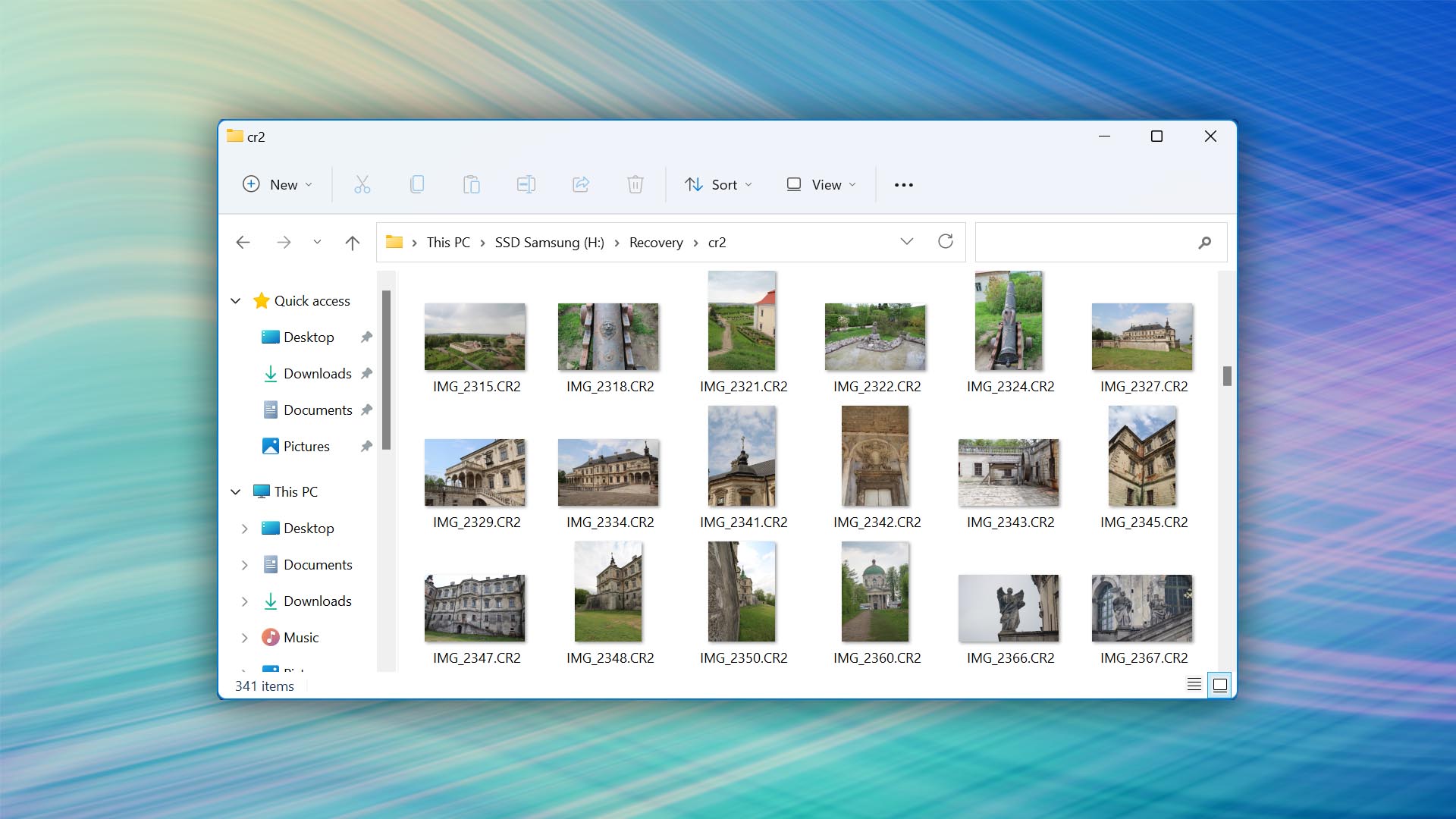1456x819 pixels.
Task: Click the Share icon in toolbar
Action: tap(580, 184)
